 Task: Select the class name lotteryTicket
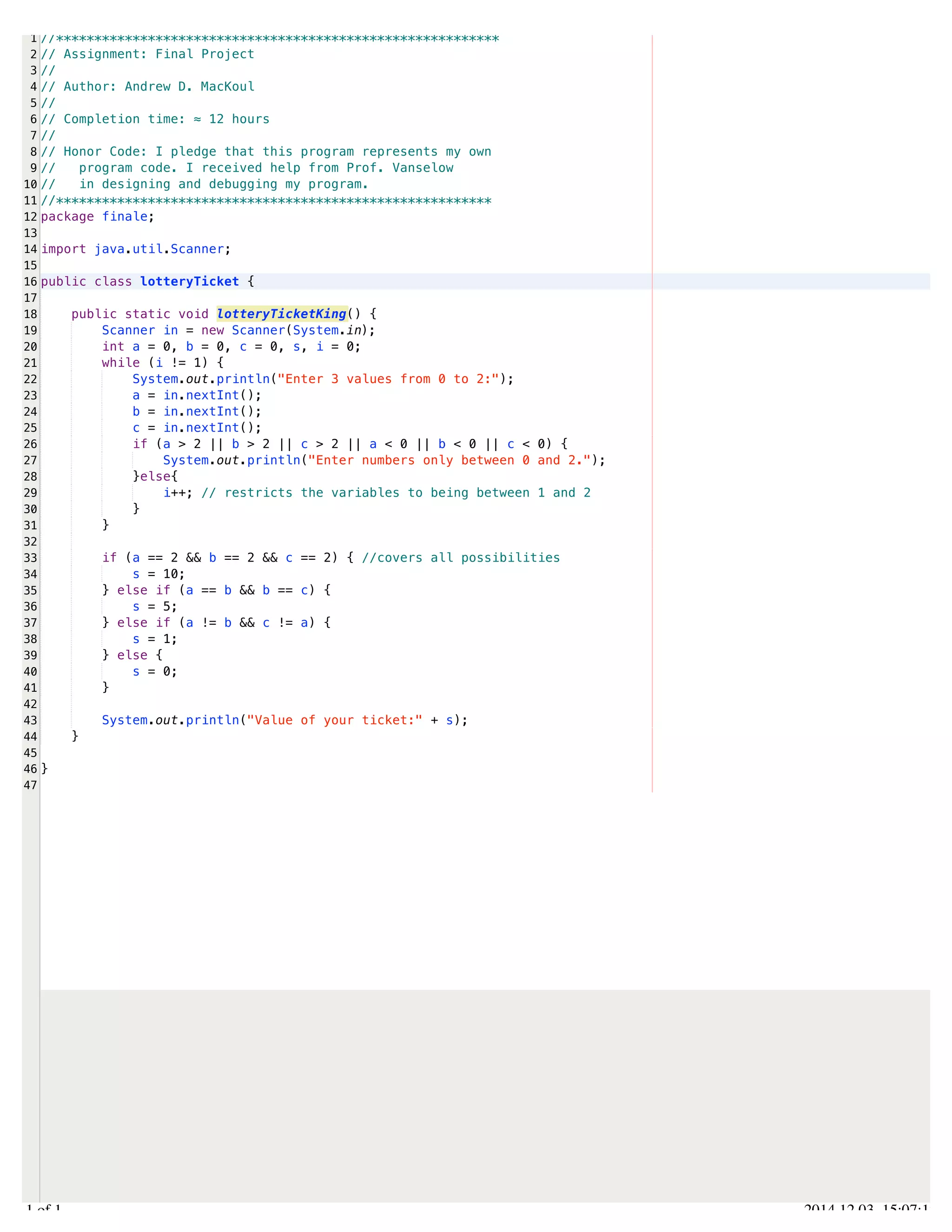[x=190, y=281]
